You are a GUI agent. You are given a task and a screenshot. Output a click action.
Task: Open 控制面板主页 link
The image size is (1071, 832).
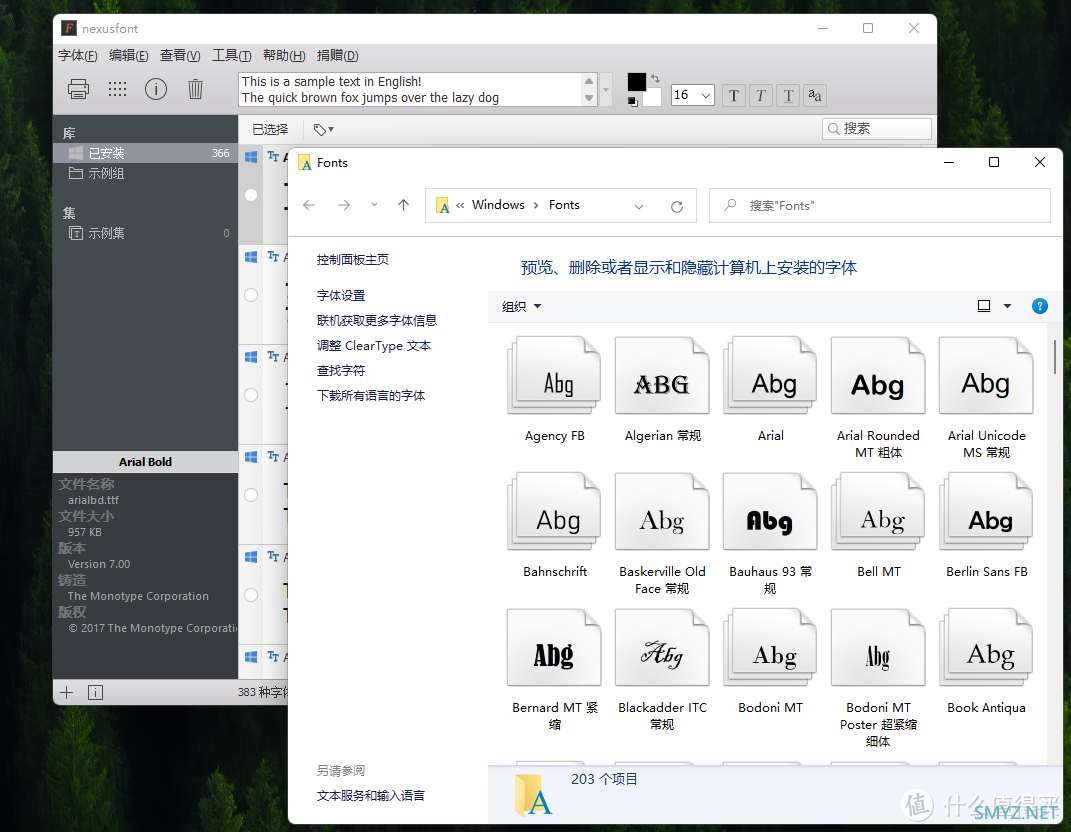coord(352,260)
